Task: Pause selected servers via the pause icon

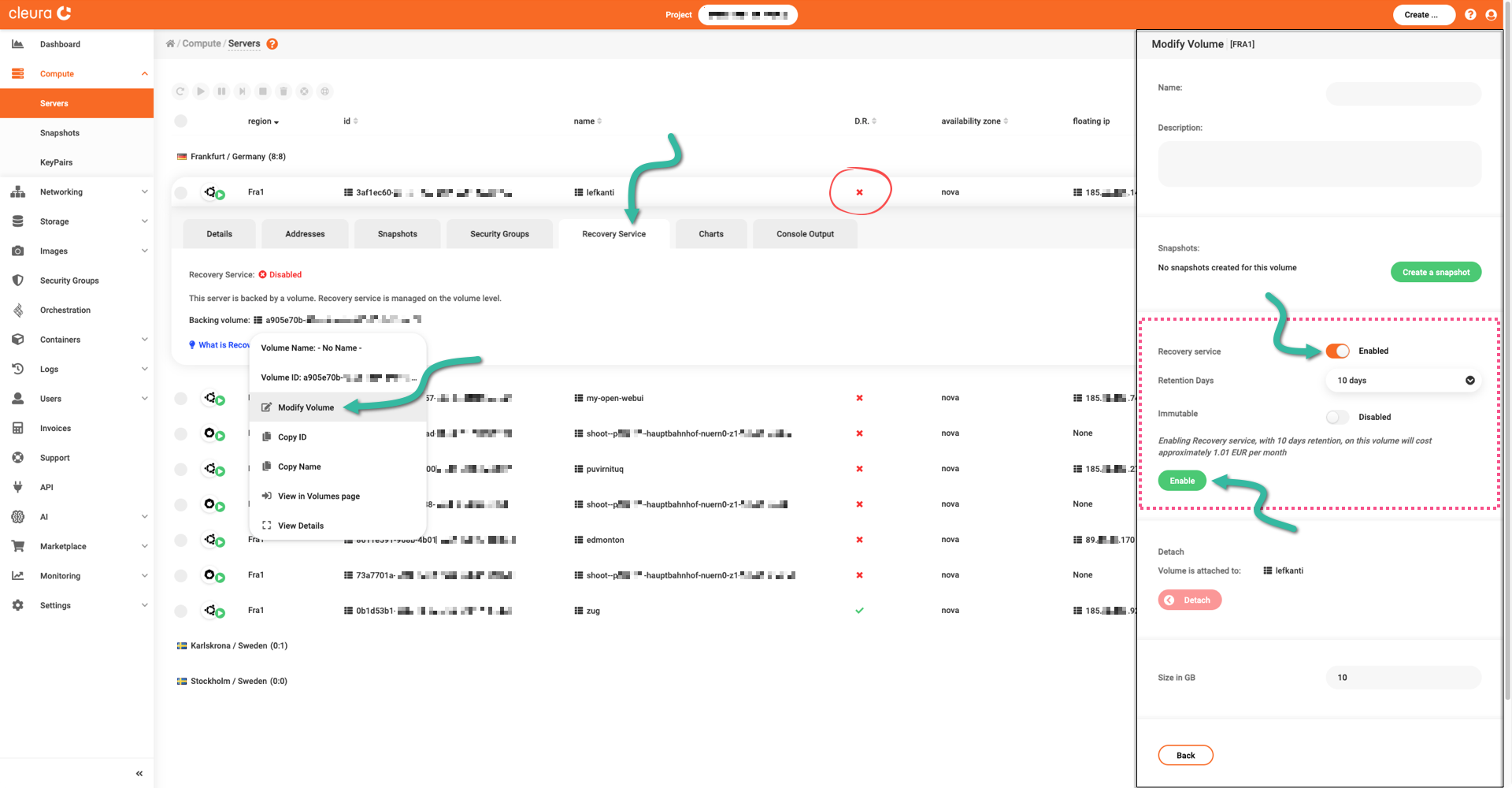Action: (221, 91)
